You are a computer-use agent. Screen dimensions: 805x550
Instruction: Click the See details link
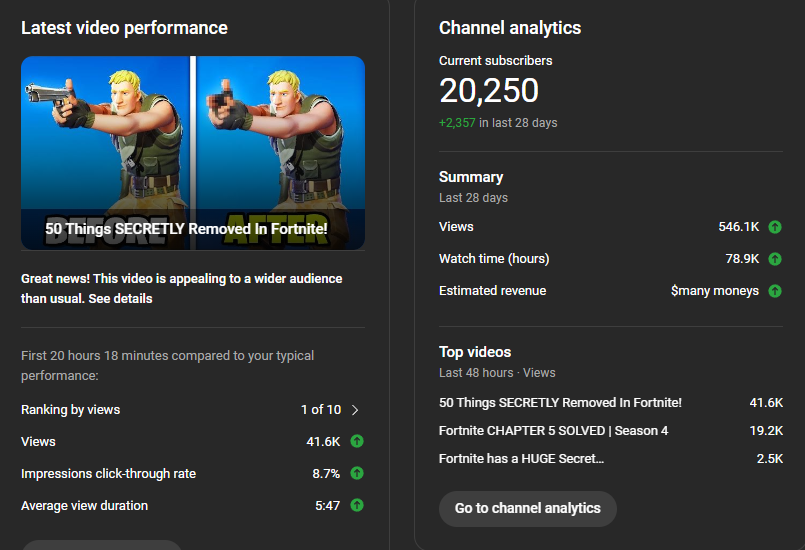120,298
